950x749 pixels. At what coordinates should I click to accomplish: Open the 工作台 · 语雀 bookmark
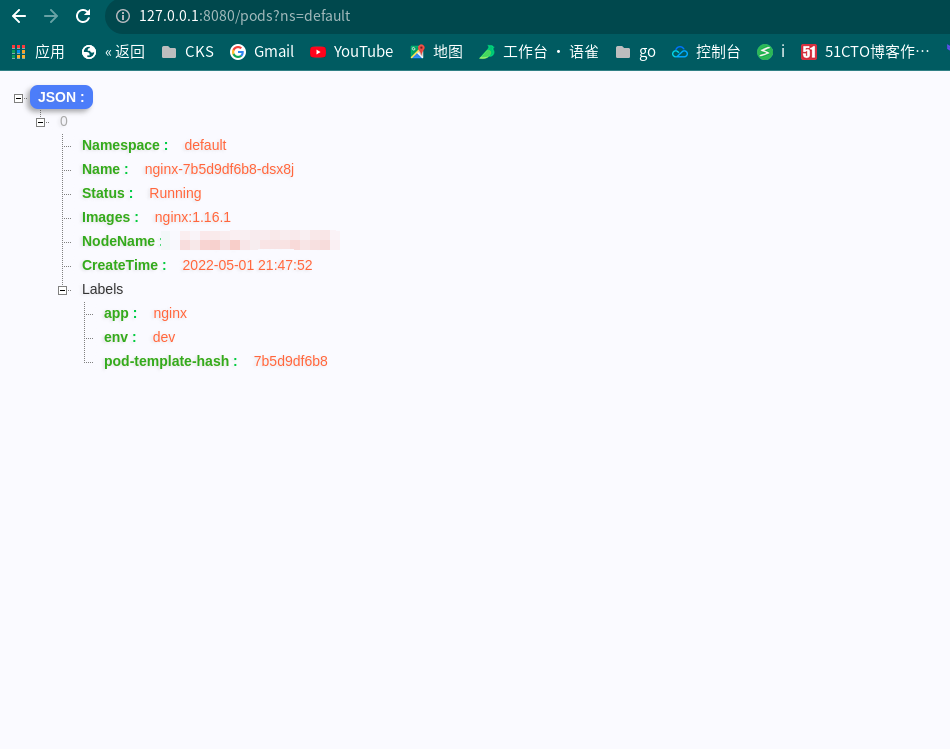point(539,52)
